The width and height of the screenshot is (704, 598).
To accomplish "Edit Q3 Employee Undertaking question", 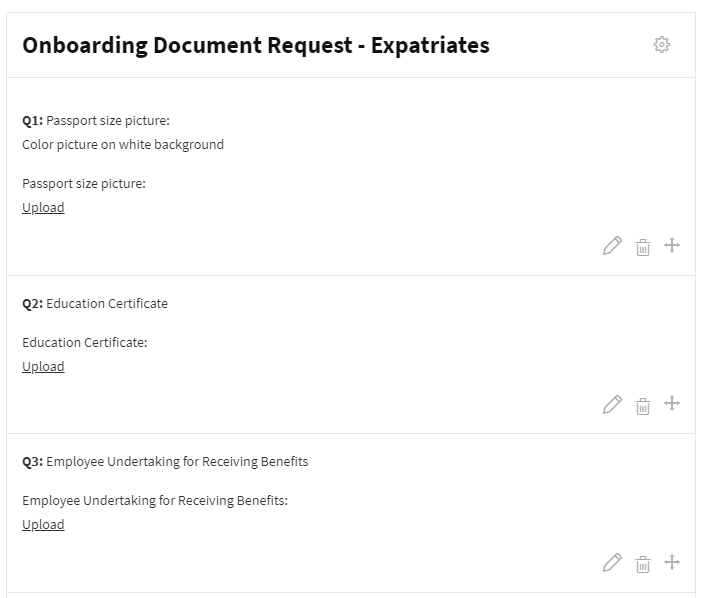I will pyautogui.click(x=612, y=563).
